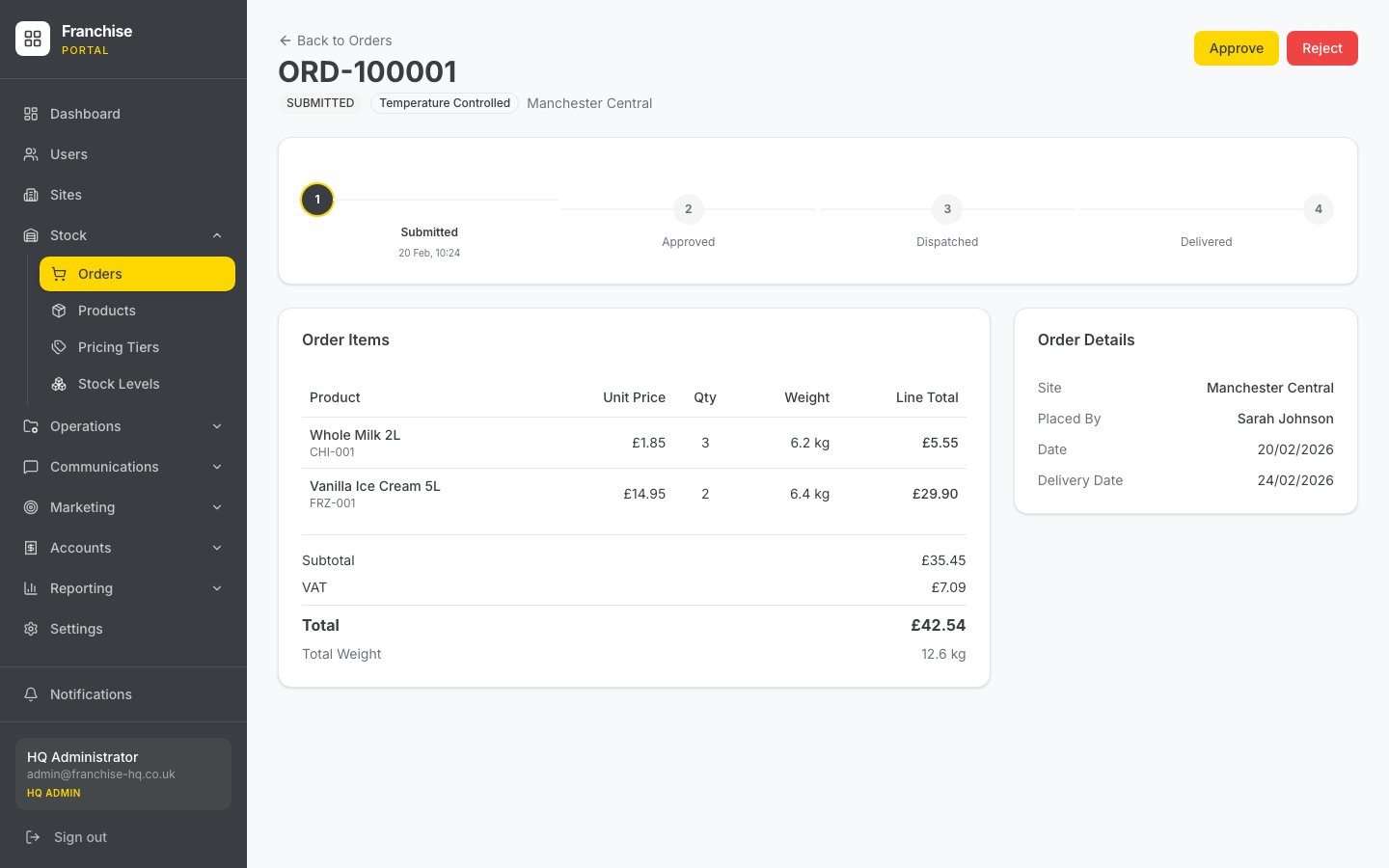The width and height of the screenshot is (1389, 868).
Task: Click the Sites building icon
Action: (x=31, y=195)
